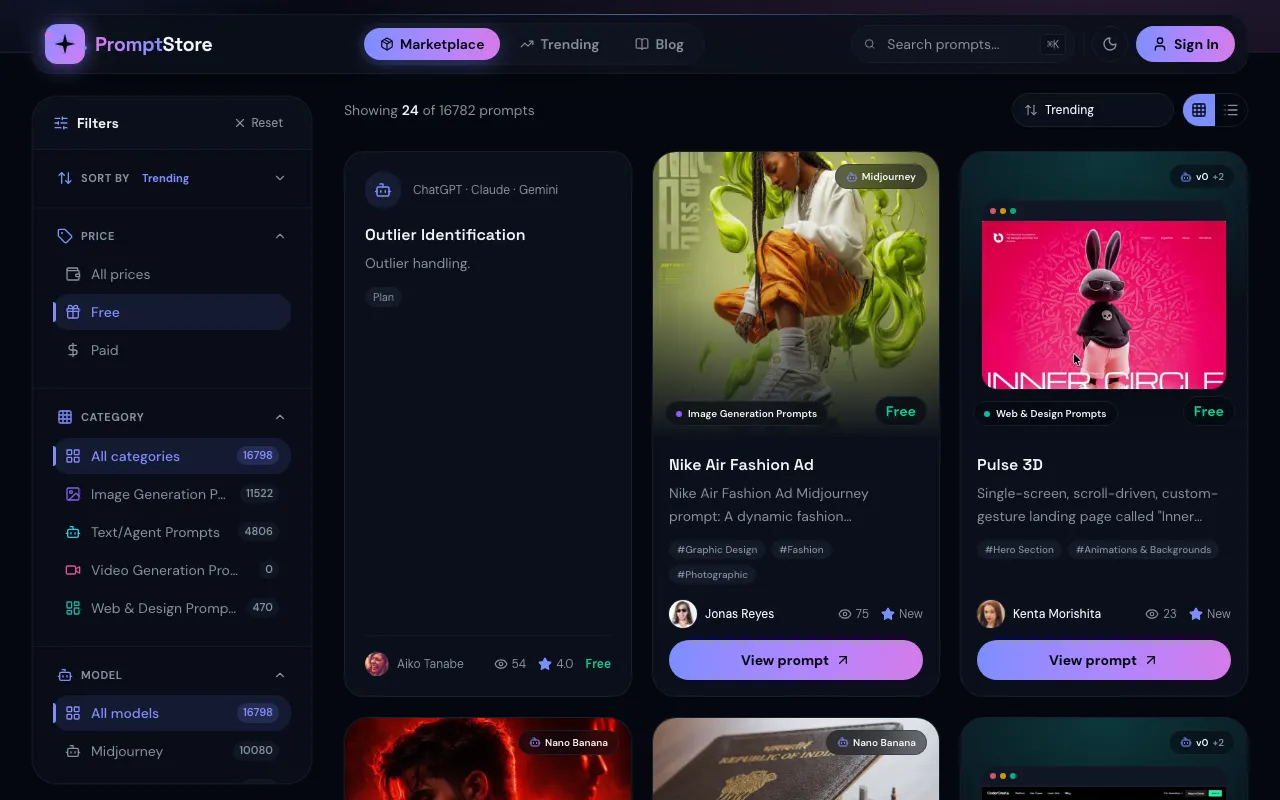Image resolution: width=1280 pixels, height=800 pixels.
Task: Select All models filter
Action: pyautogui.click(x=172, y=713)
